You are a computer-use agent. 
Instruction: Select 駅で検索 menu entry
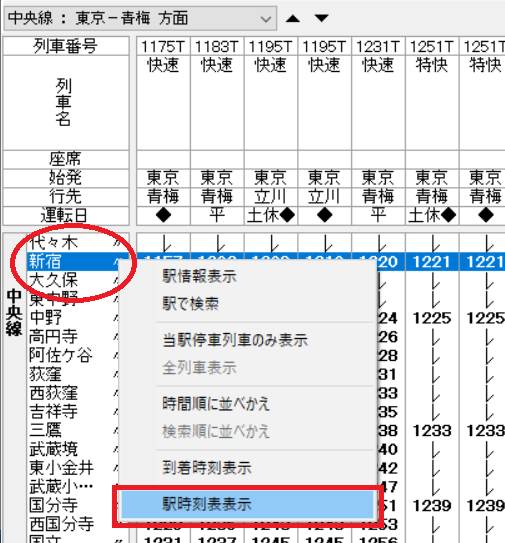[x=191, y=304]
